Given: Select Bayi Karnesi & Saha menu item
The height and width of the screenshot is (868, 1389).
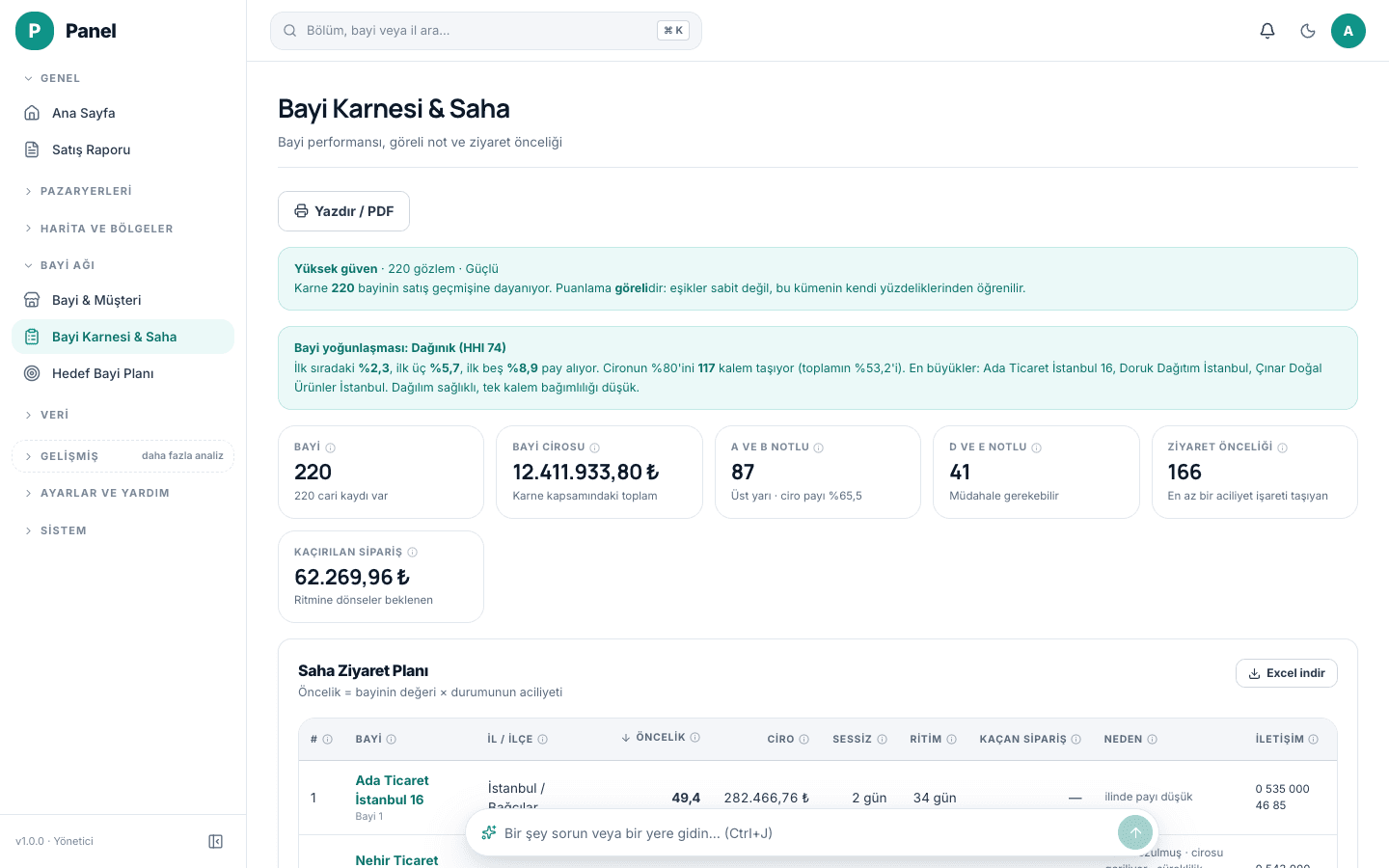Looking at the screenshot, I should tap(123, 337).
